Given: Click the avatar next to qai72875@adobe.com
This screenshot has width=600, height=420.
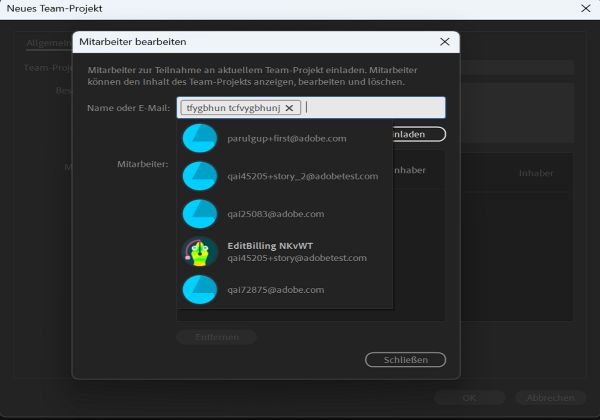Looking at the screenshot, I should 200,290.
